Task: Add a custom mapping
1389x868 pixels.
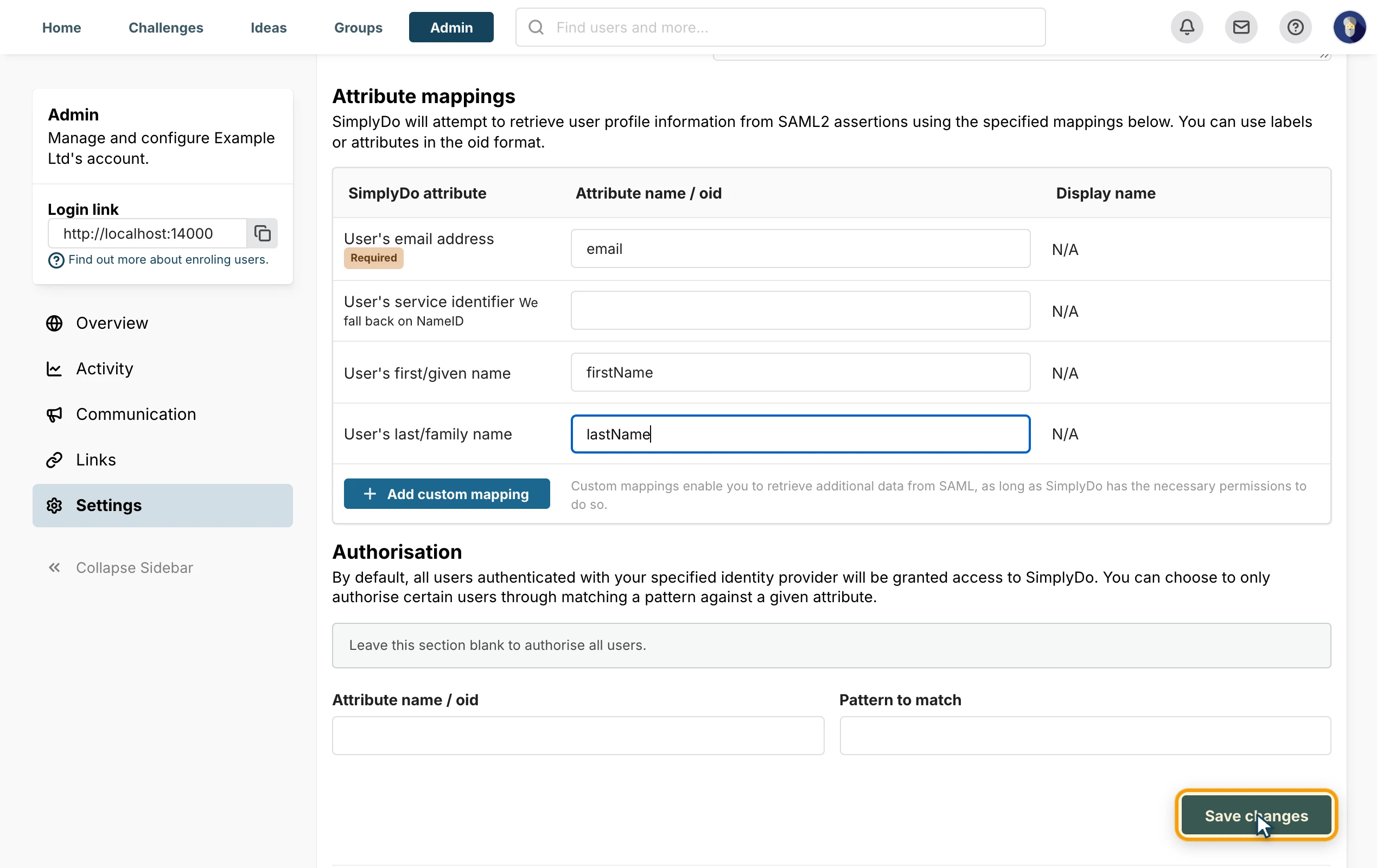Action: tap(447, 494)
